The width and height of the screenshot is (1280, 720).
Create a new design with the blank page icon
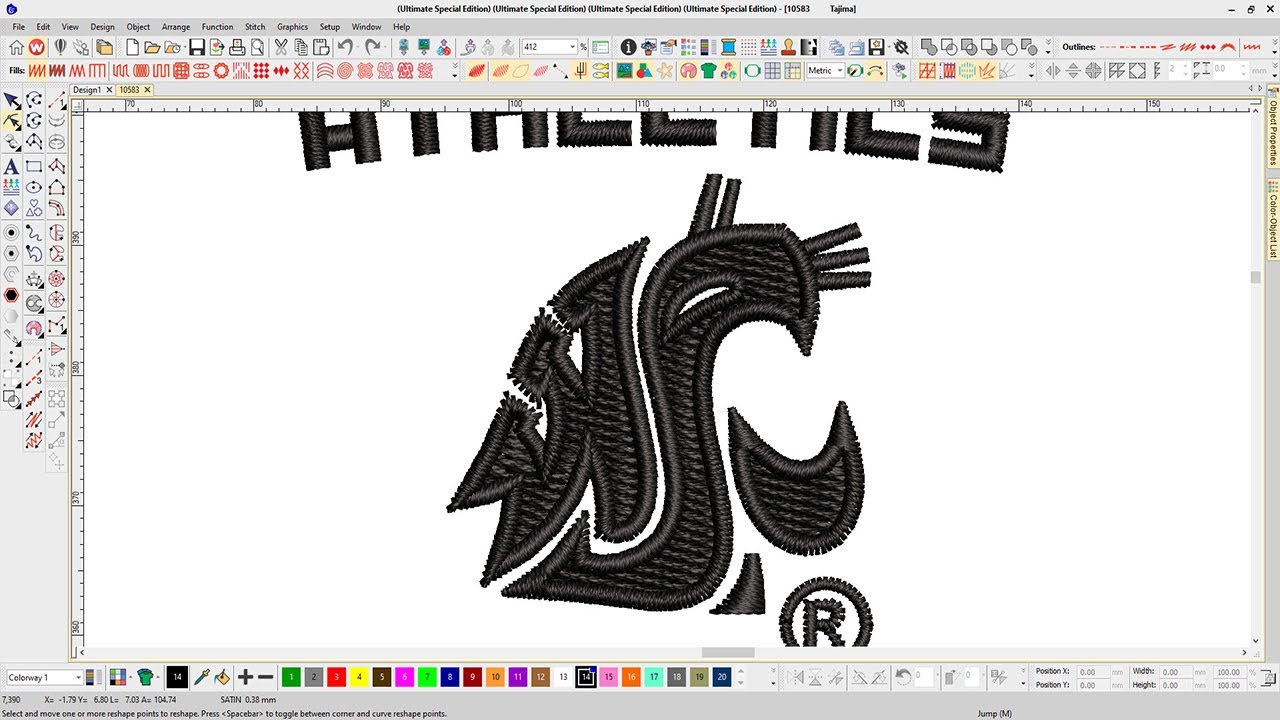pos(132,47)
